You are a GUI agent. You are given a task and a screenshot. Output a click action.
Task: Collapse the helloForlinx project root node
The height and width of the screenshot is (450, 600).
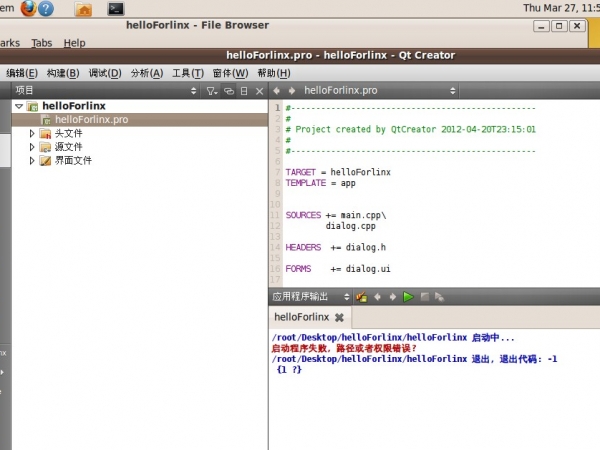pos(19,105)
